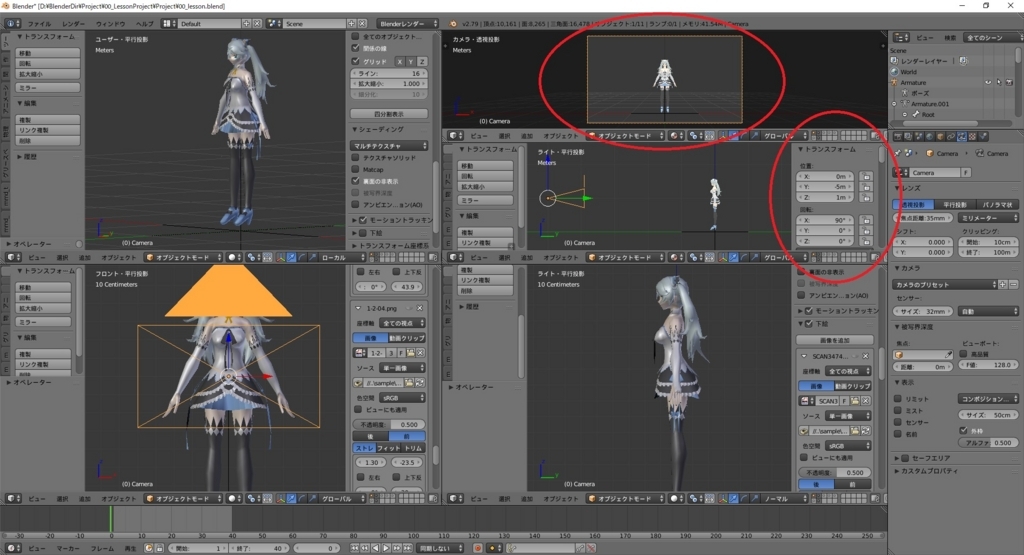Add a camera preset with plus icon
Viewport: 1024px width, 555px height.
1003,285
